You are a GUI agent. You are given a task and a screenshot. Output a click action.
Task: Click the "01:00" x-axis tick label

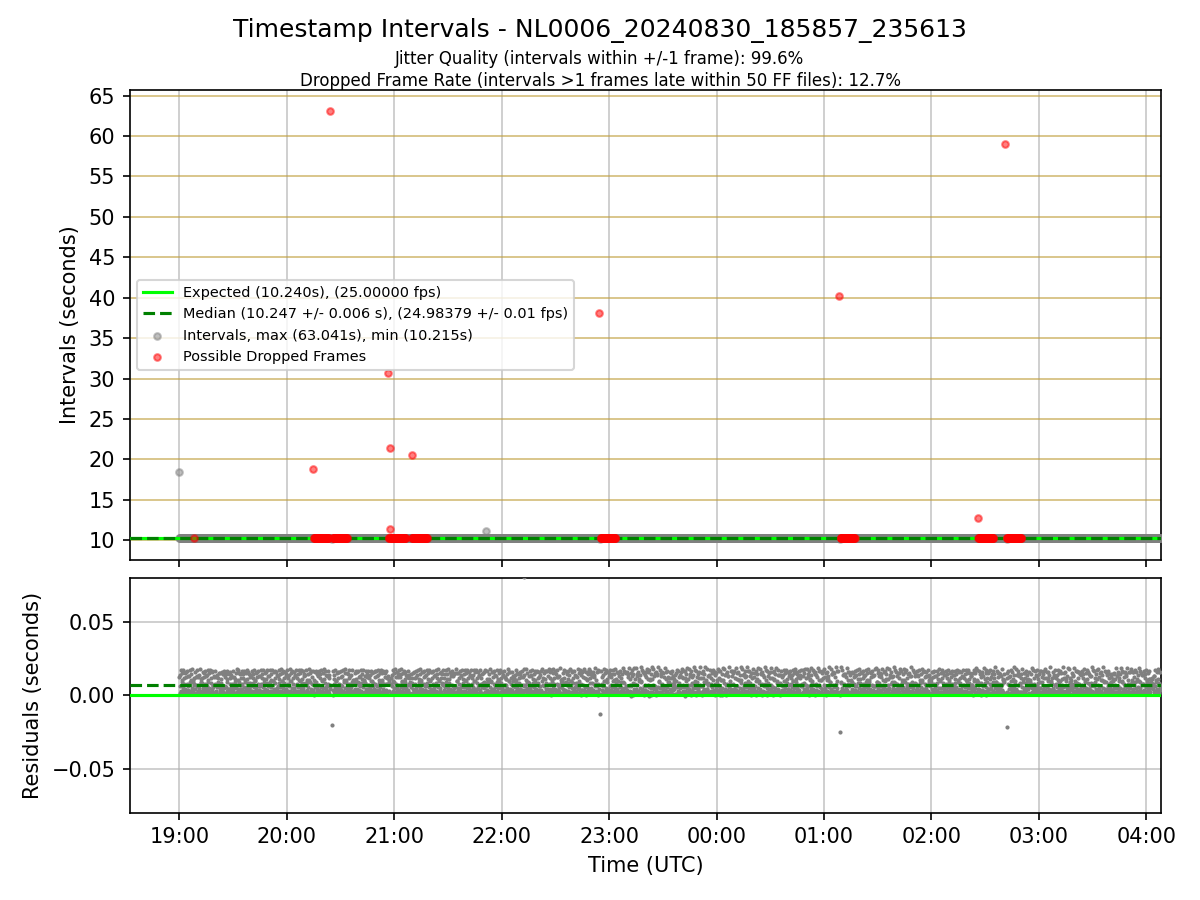pos(824,833)
